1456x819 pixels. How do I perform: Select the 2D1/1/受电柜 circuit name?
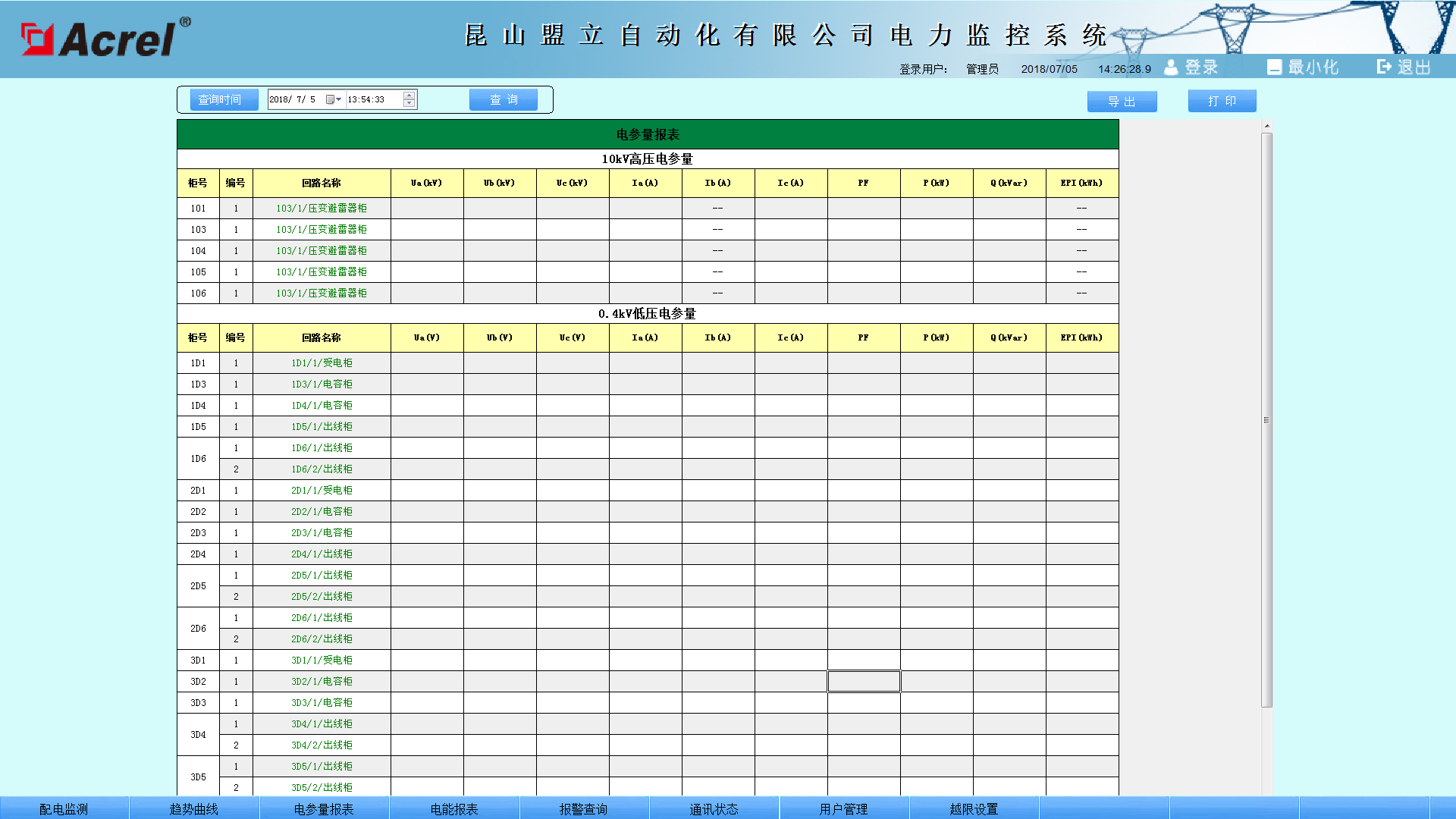pos(322,490)
